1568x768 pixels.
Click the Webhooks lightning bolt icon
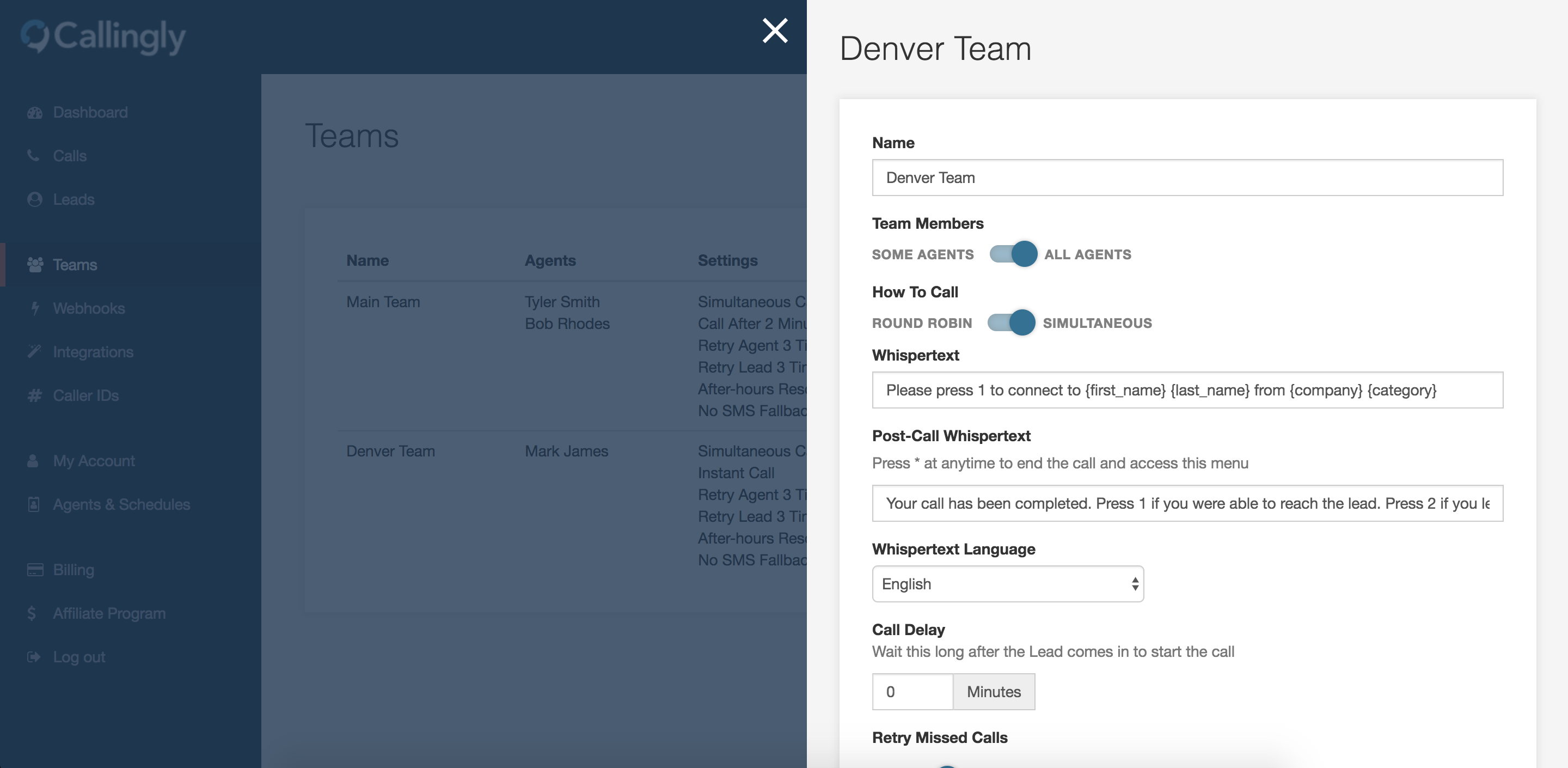35,308
